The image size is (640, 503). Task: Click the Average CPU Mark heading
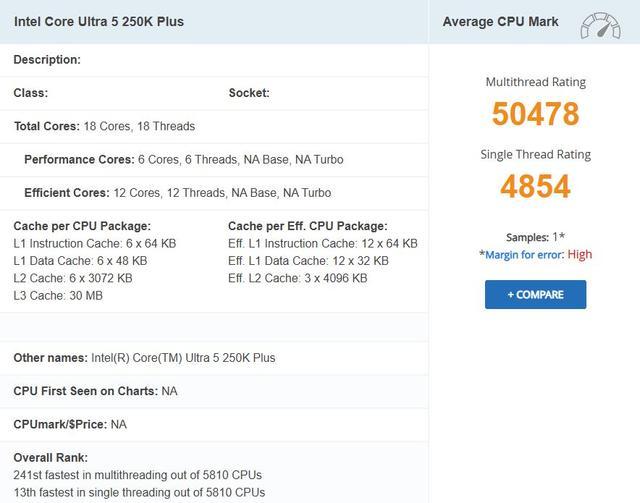(500, 22)
